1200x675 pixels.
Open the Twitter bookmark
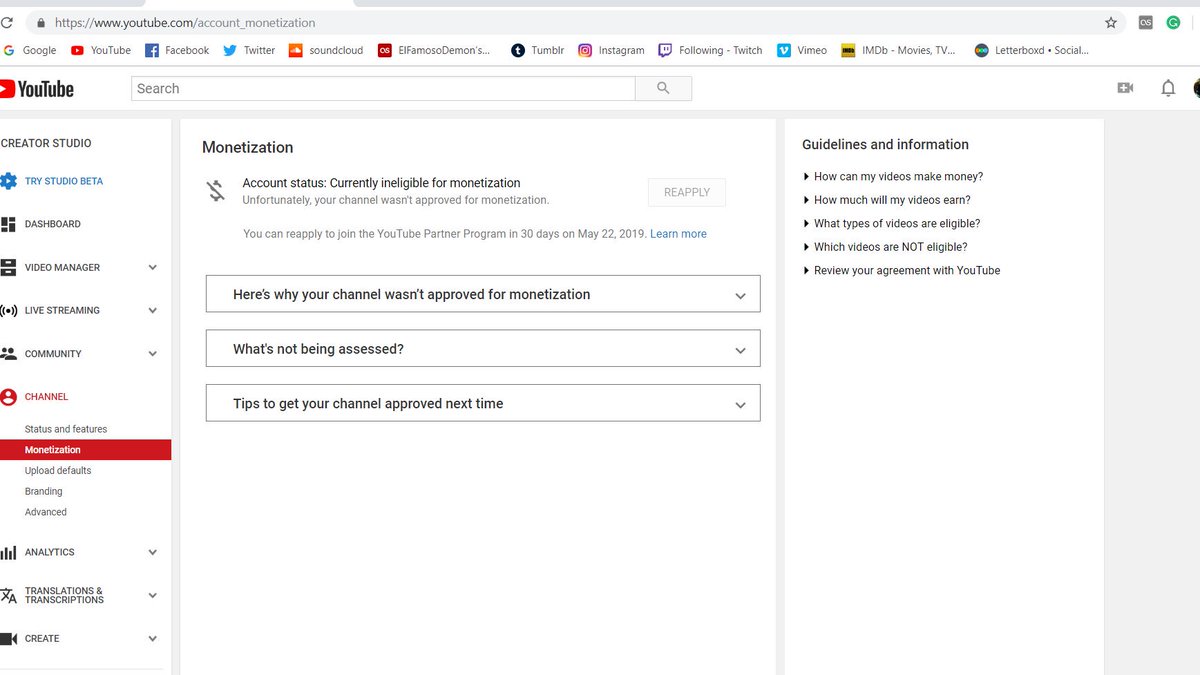click(249, 50)
